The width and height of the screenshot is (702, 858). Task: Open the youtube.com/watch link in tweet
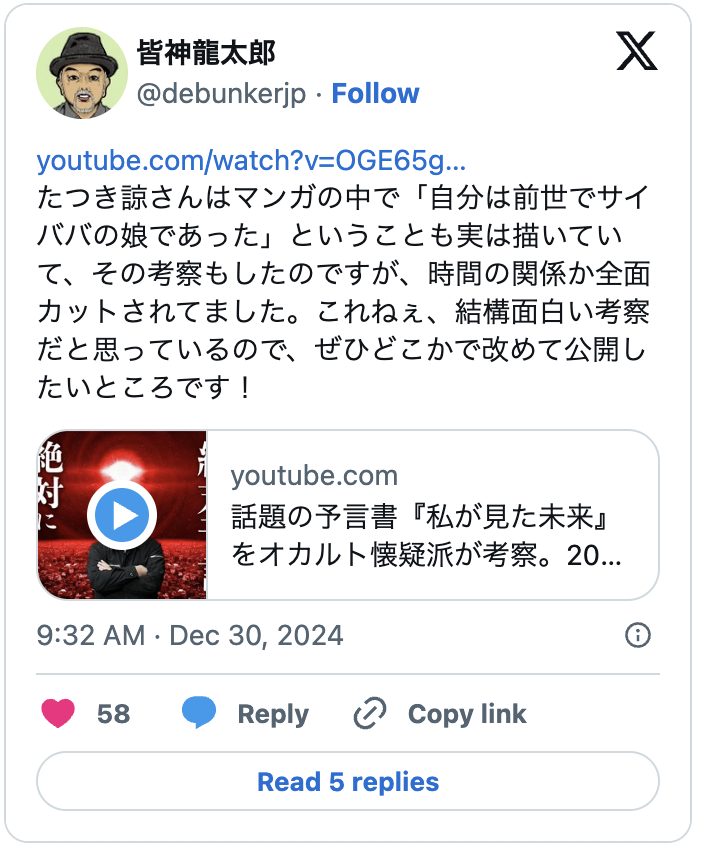point(251,162)
